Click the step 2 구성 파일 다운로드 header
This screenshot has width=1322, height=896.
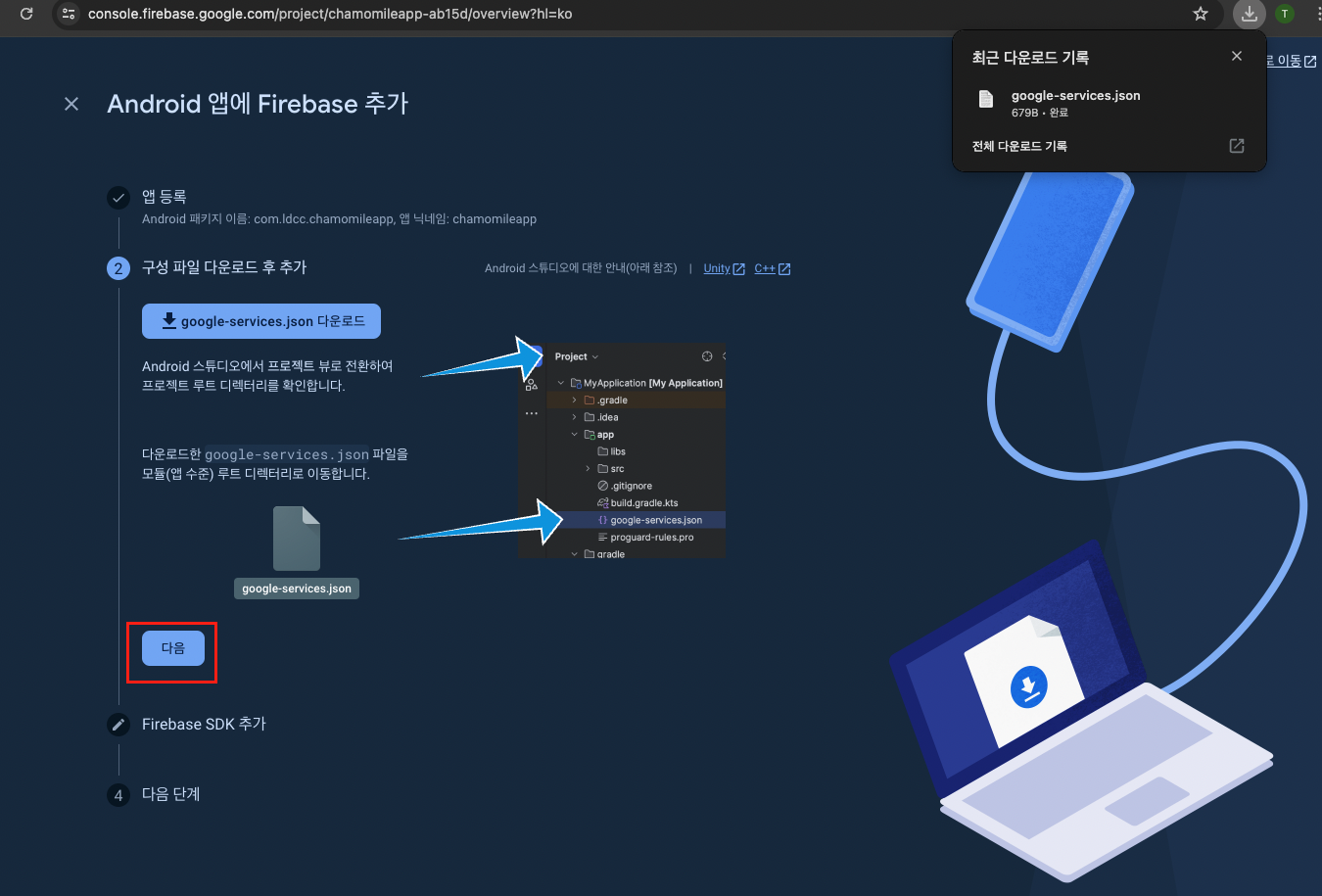click(224, 267)
